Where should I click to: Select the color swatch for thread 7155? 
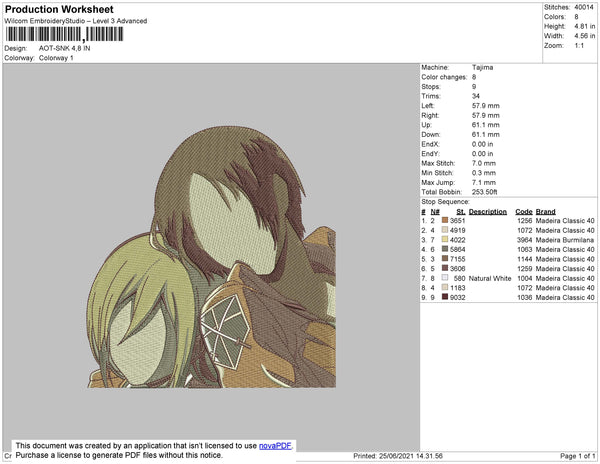point(445,259)
